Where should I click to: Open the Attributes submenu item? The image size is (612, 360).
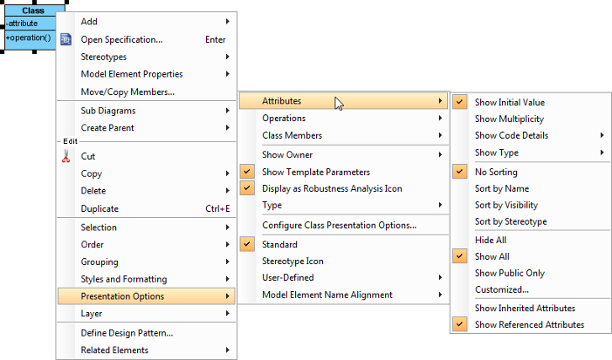[x=343, y=101]
